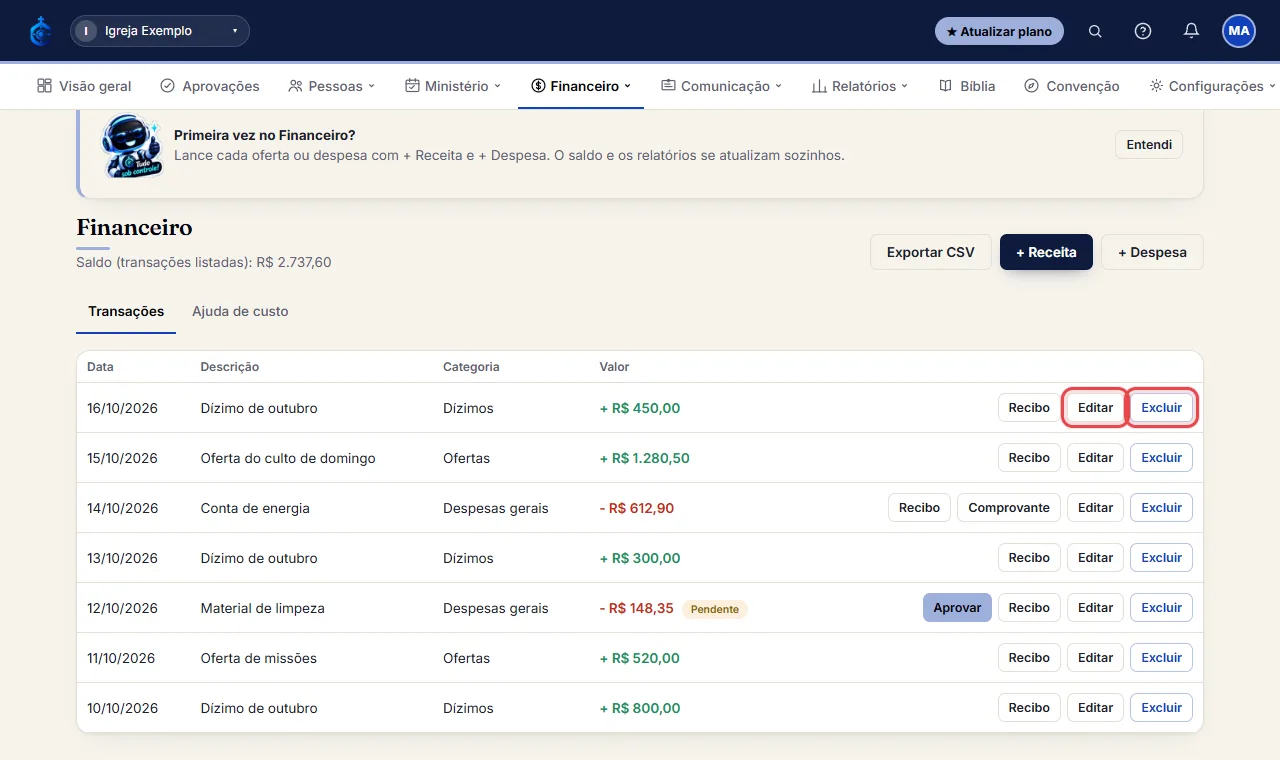The image size is (1280, 760).
Task: Dismiss the banner with Entendi
Action: click(1149, 144)
